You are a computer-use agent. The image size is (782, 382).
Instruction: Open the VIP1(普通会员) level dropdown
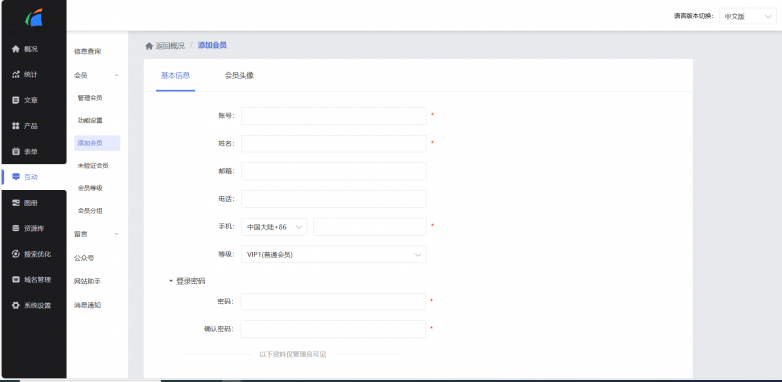(334, 254)
